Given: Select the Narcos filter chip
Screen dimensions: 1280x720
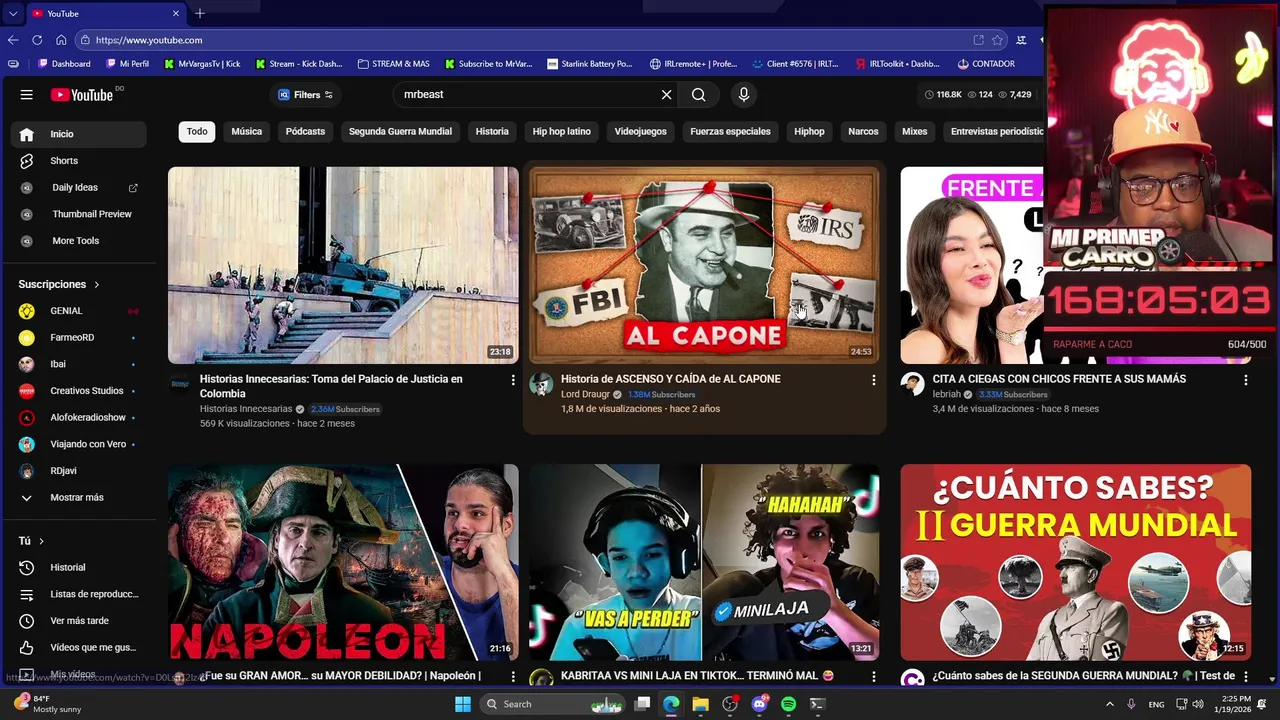Looking at the screenshot, I should click(x=863, y=131).
